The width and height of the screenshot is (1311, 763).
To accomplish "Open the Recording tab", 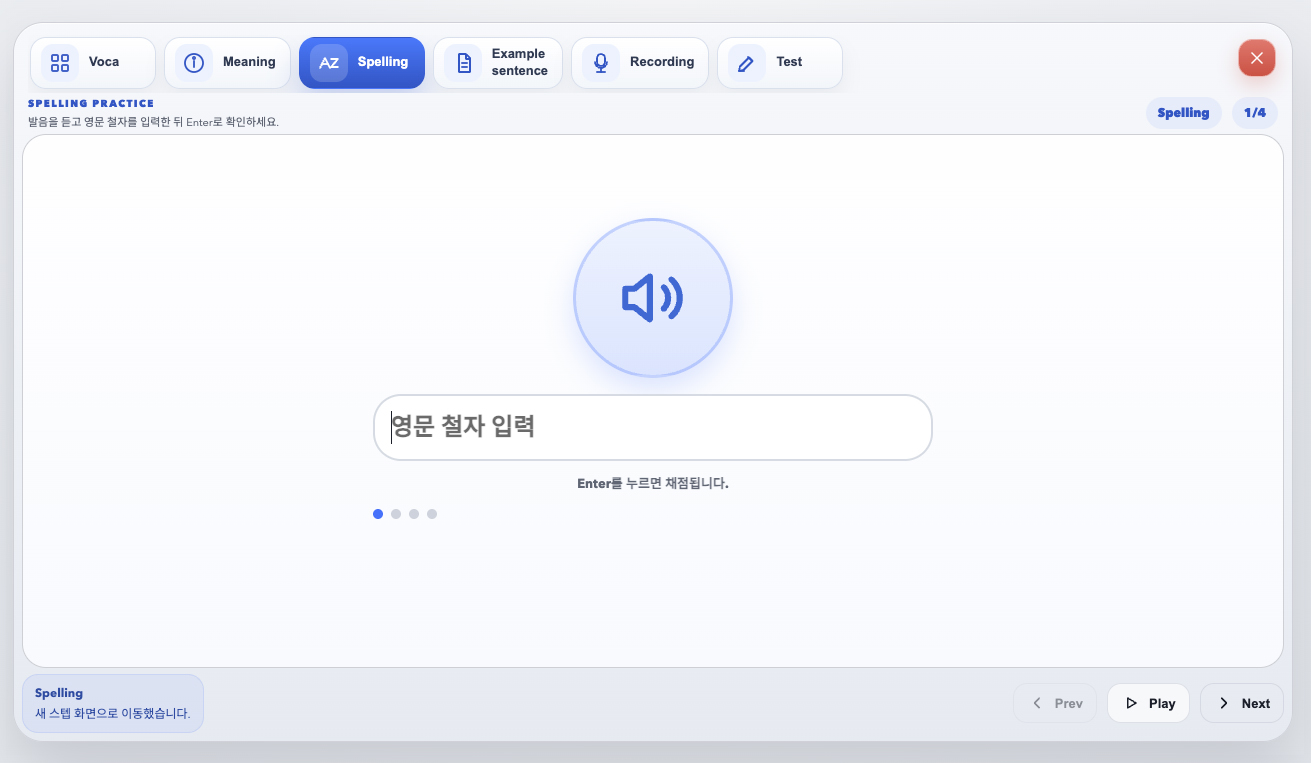I will 640,63.
